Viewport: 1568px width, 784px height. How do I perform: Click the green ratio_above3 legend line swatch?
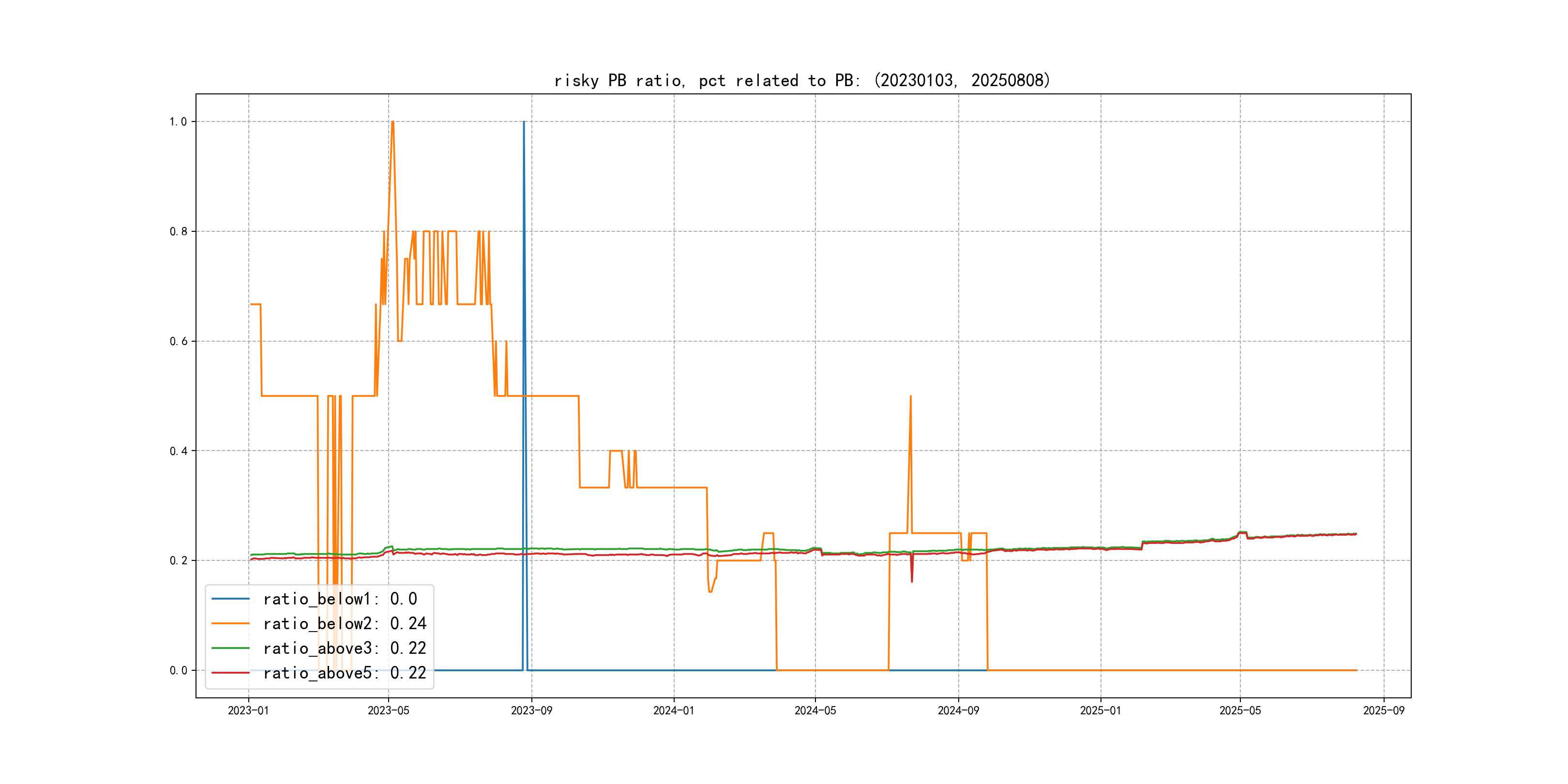pyautogui.click(x=230, y=648)
